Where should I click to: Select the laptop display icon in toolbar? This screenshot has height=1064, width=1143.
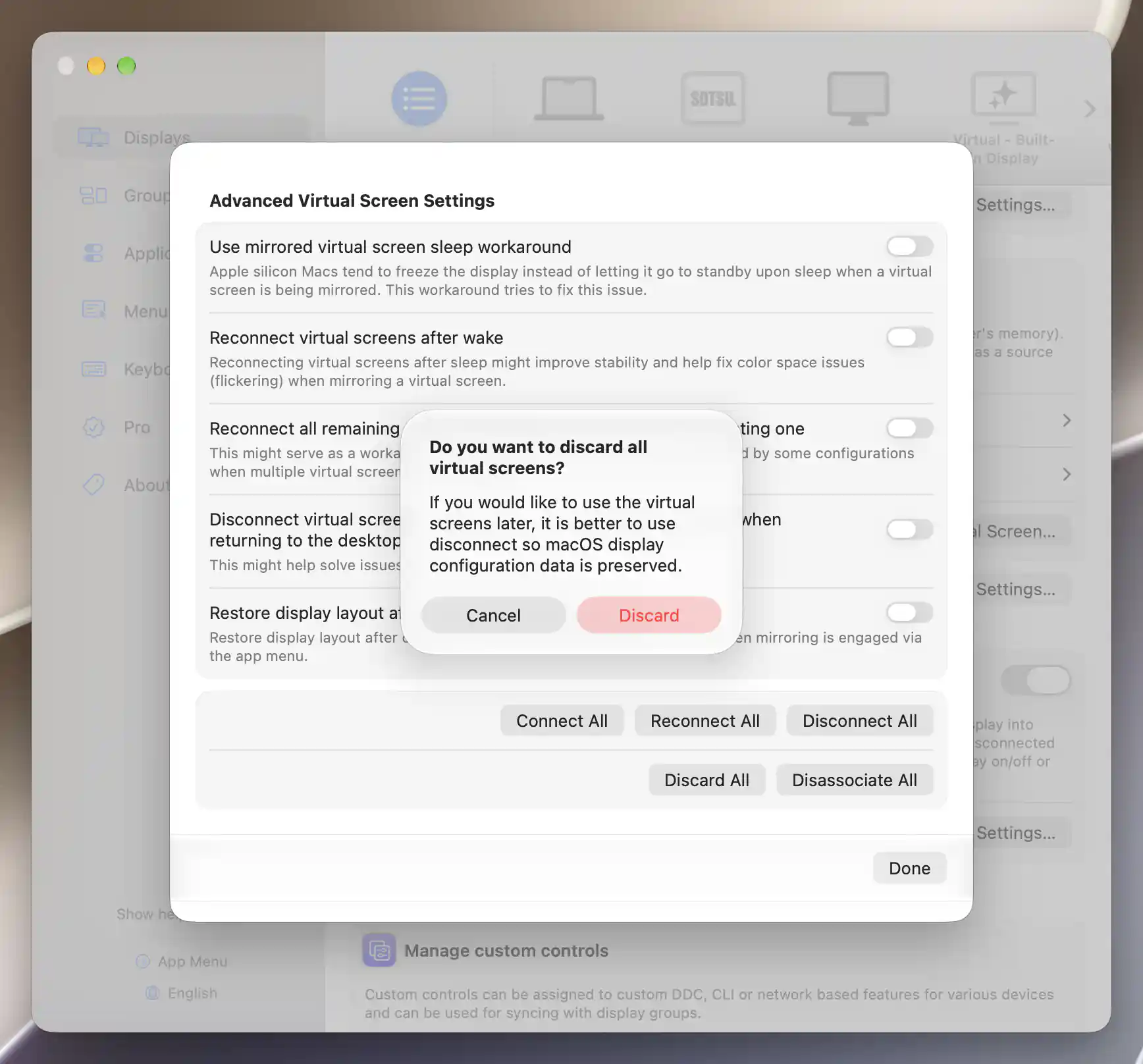[x=569, y=99]
